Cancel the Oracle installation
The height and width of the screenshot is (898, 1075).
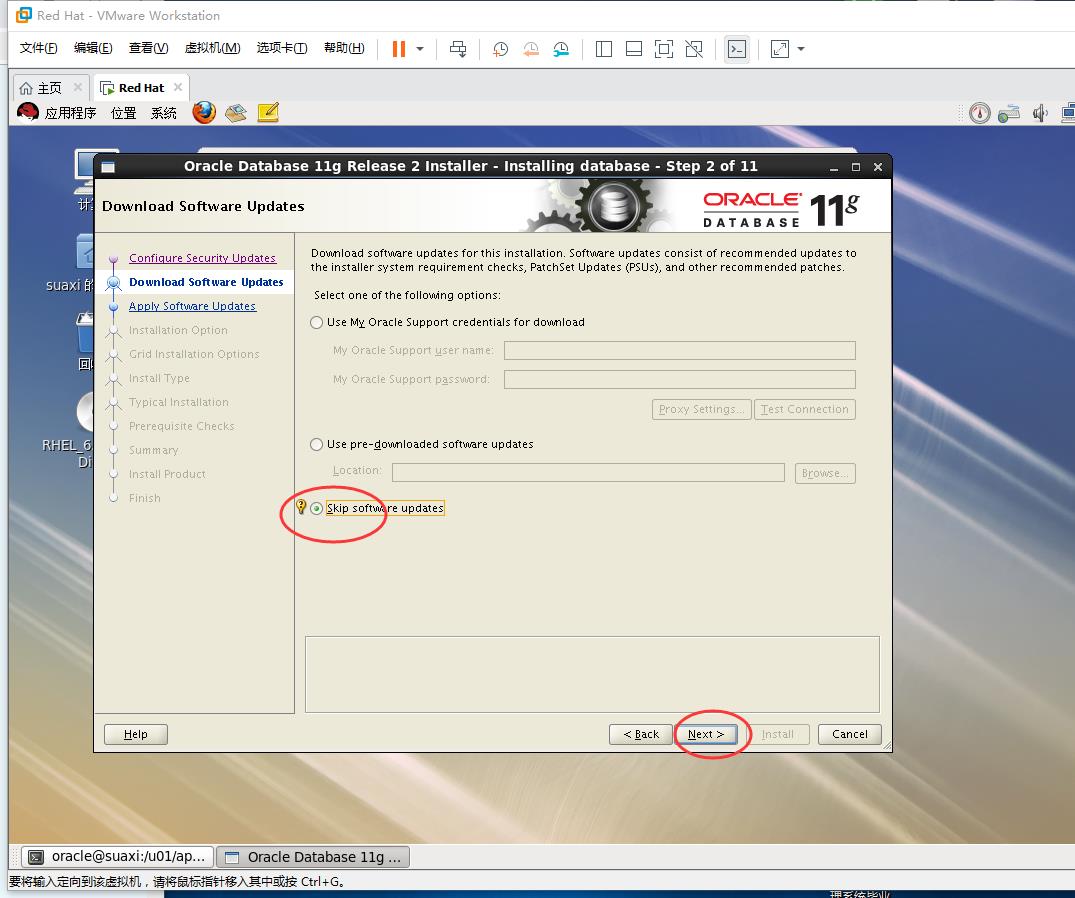[849, 734]
